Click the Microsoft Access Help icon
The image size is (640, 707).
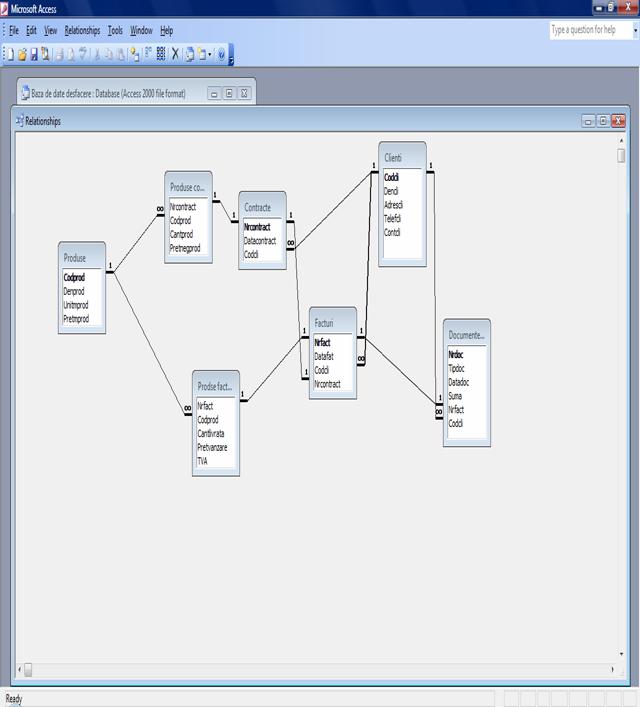[x=221, y=54]
